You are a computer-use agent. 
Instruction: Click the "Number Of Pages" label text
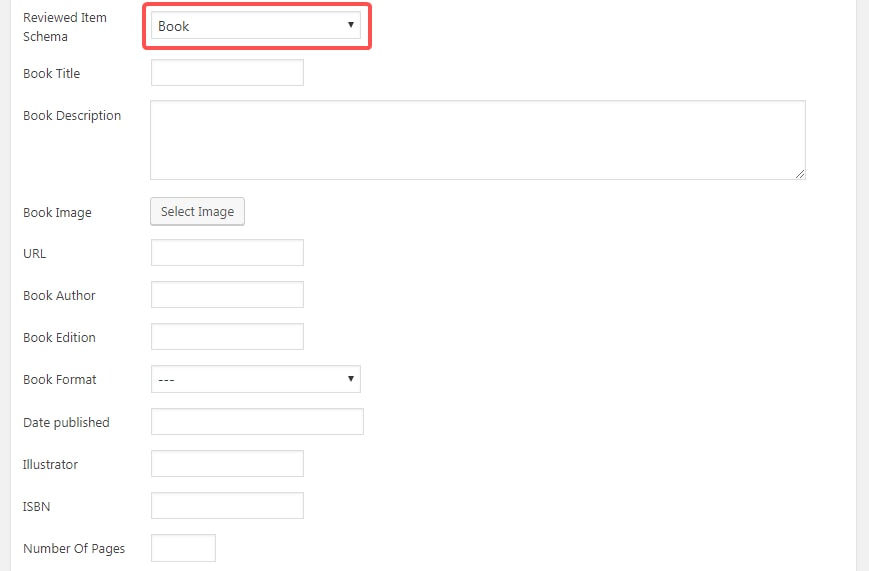click(74, 548)
